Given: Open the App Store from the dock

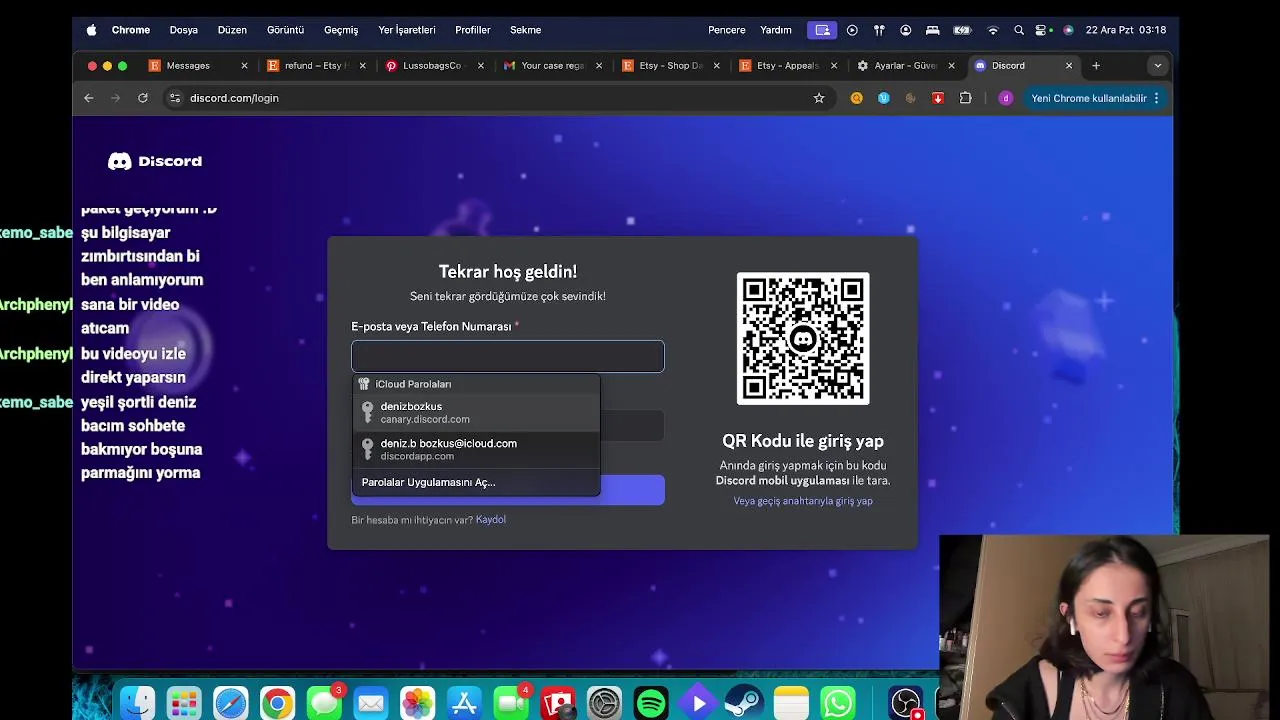Looking at the screenshot, I should 464,703.
